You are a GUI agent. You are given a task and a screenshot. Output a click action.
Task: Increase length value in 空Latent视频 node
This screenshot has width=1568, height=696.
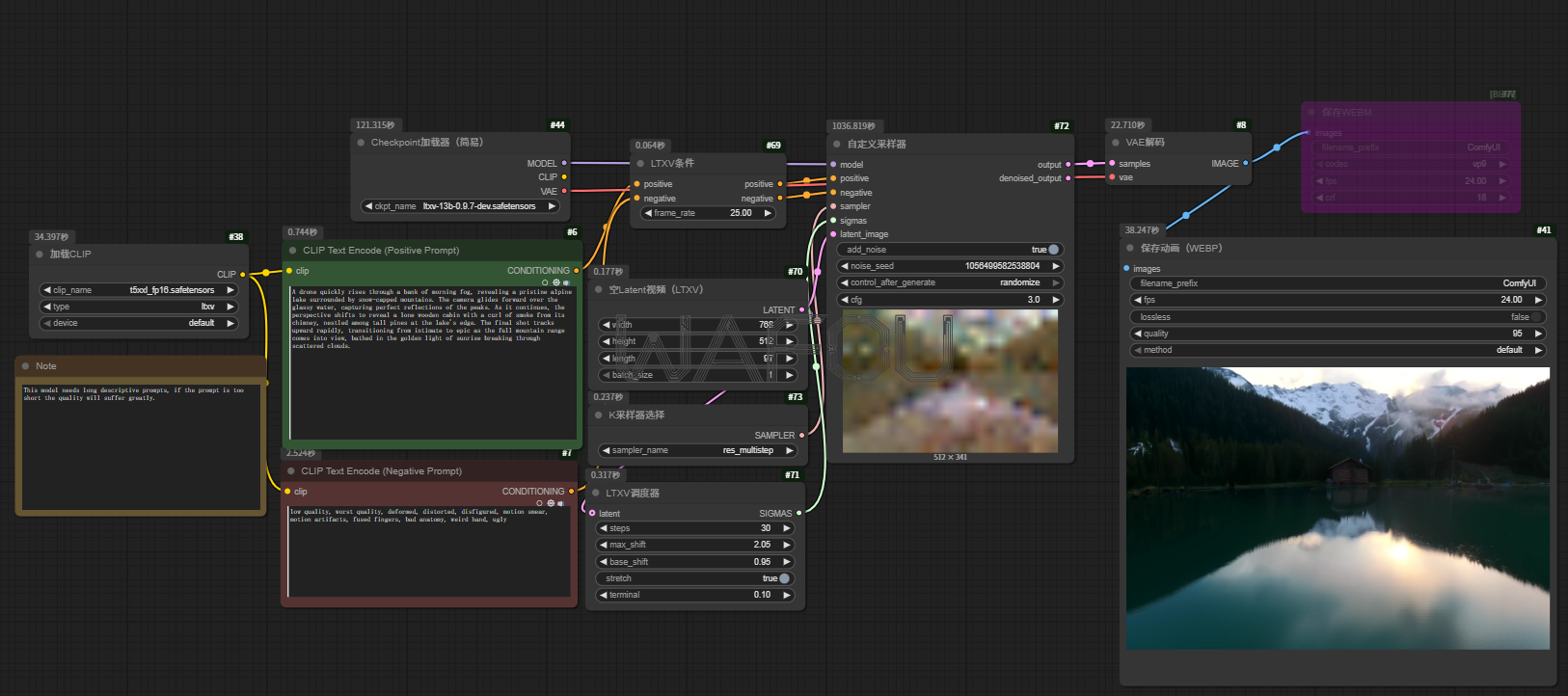point(789,359)
